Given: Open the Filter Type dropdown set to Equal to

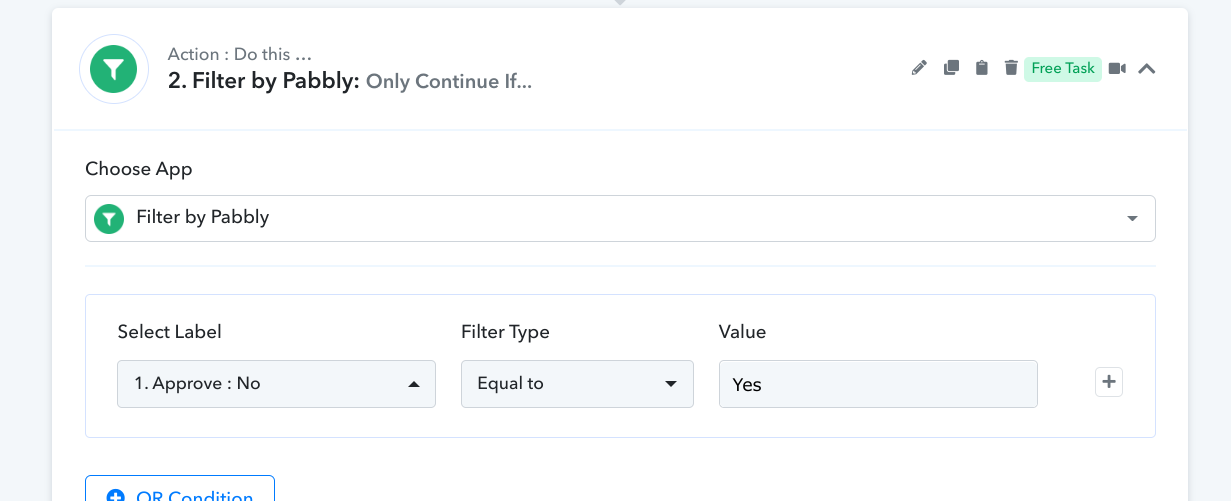Looking at the screenshot, I should (x=577, y=384).
